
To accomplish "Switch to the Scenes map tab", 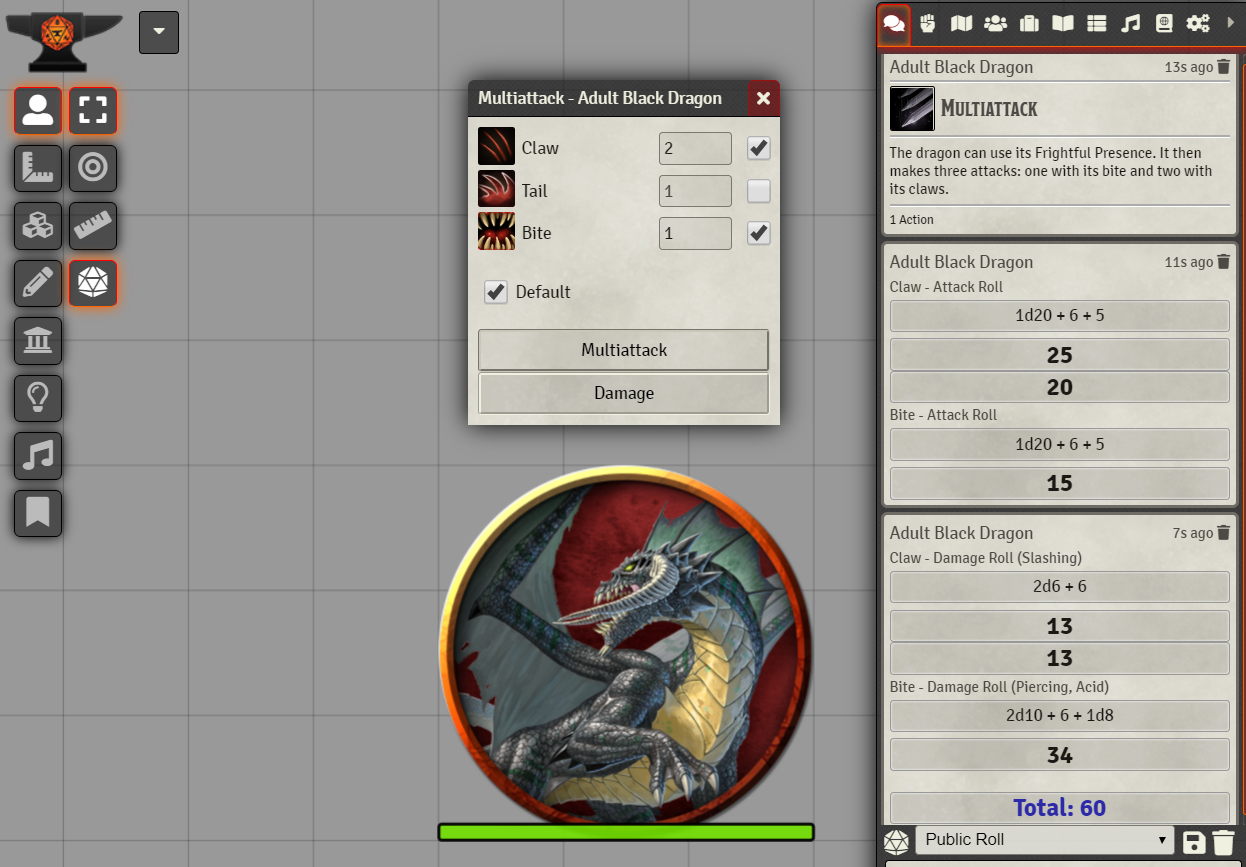I will click(961, 23).
